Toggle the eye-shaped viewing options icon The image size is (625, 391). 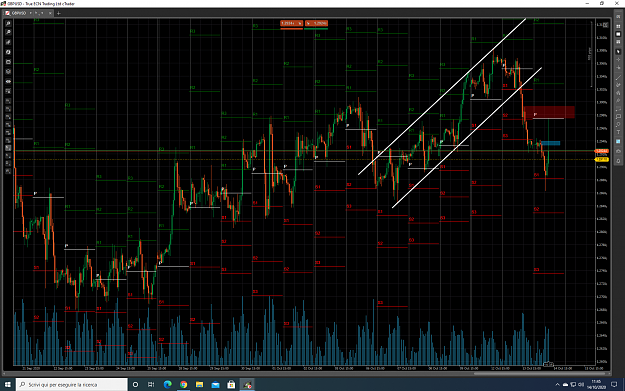point(8,81)
